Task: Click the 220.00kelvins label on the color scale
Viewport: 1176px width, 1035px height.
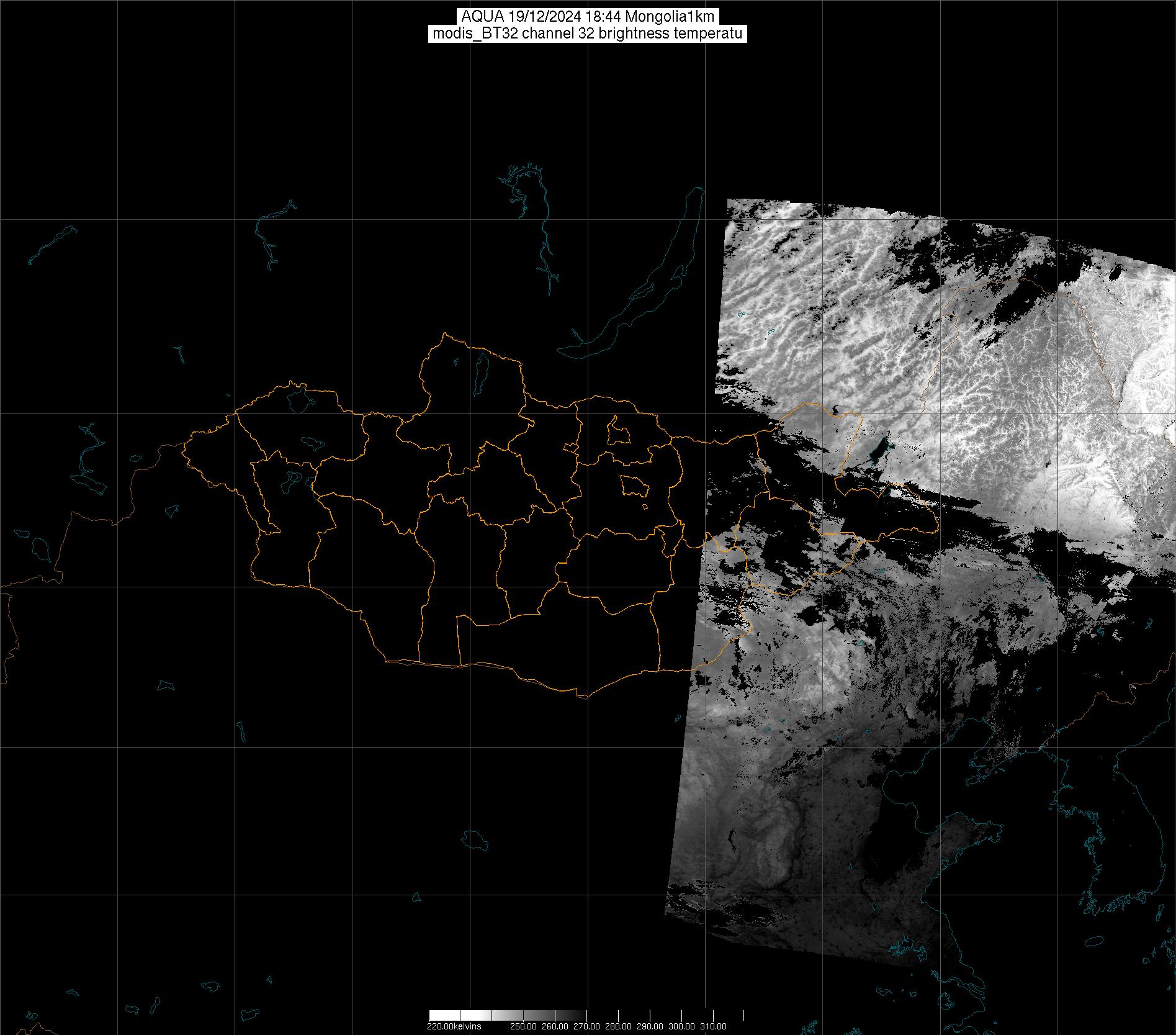Action: click(x=454, y=1026)
